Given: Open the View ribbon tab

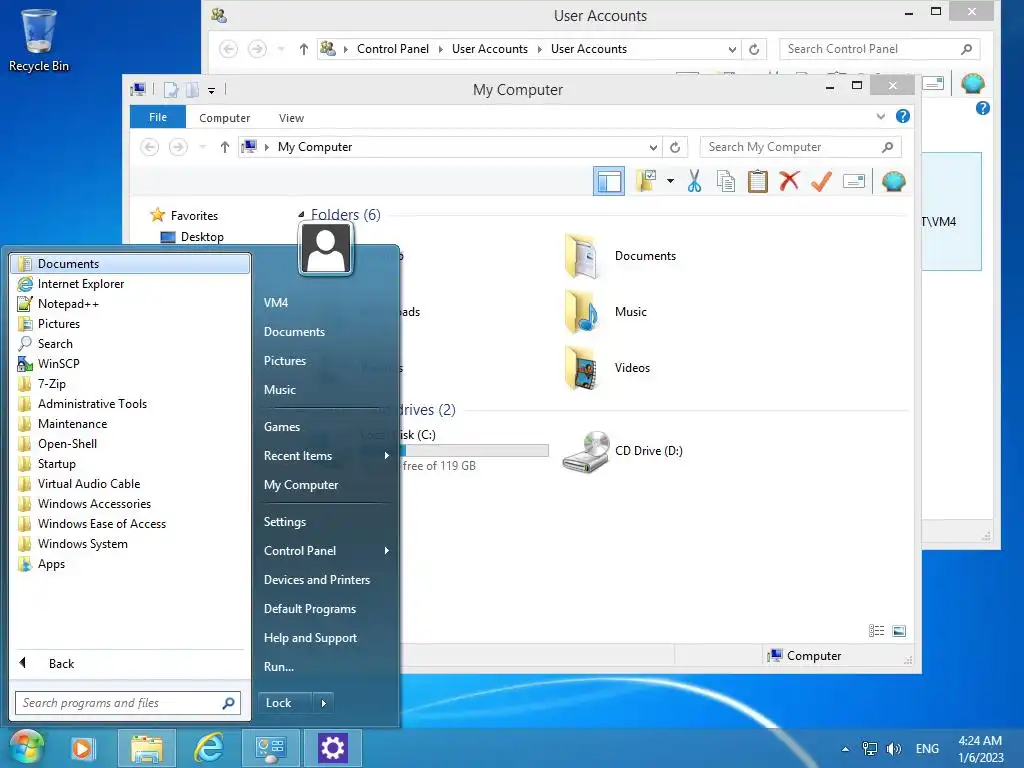Looking at the screenshot, I should pyautogui.click(x=291, y=118).
